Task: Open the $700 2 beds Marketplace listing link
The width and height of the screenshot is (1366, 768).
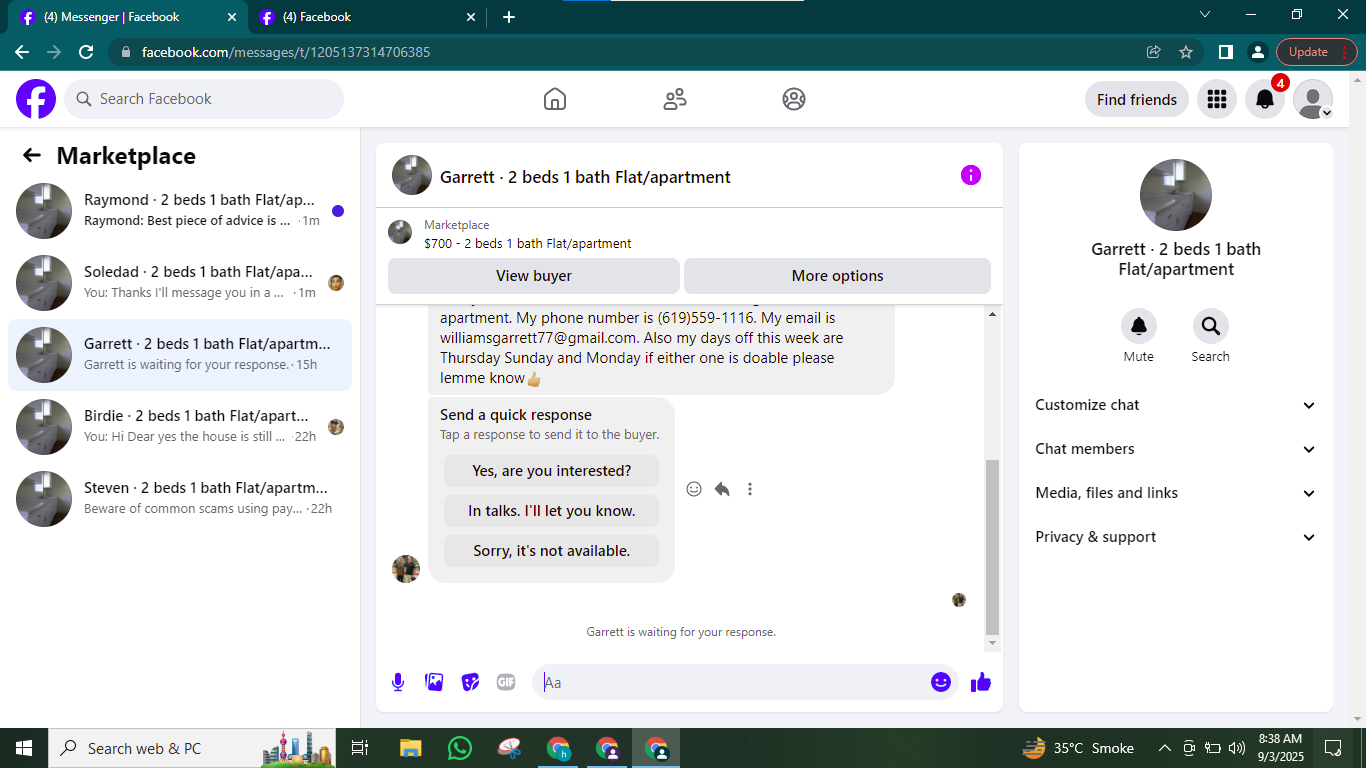Action: [x=528, y=243]
